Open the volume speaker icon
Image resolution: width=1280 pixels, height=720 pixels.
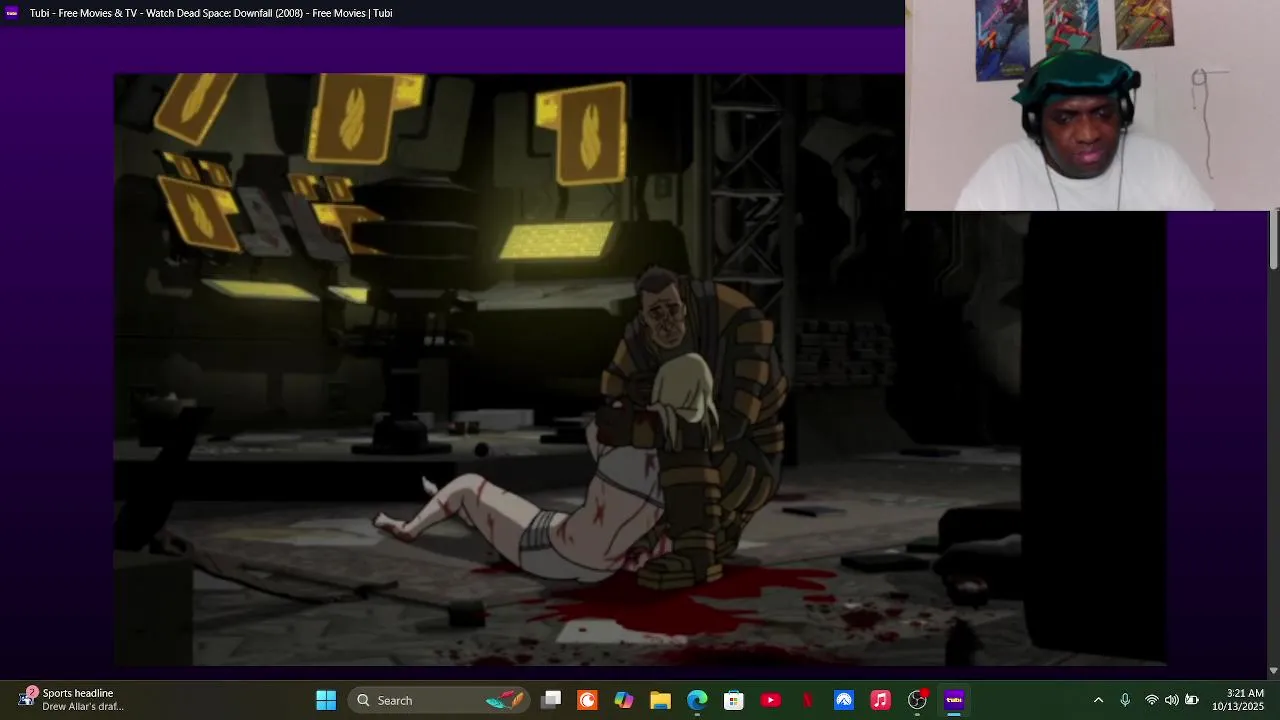(x=1171, y=700)
